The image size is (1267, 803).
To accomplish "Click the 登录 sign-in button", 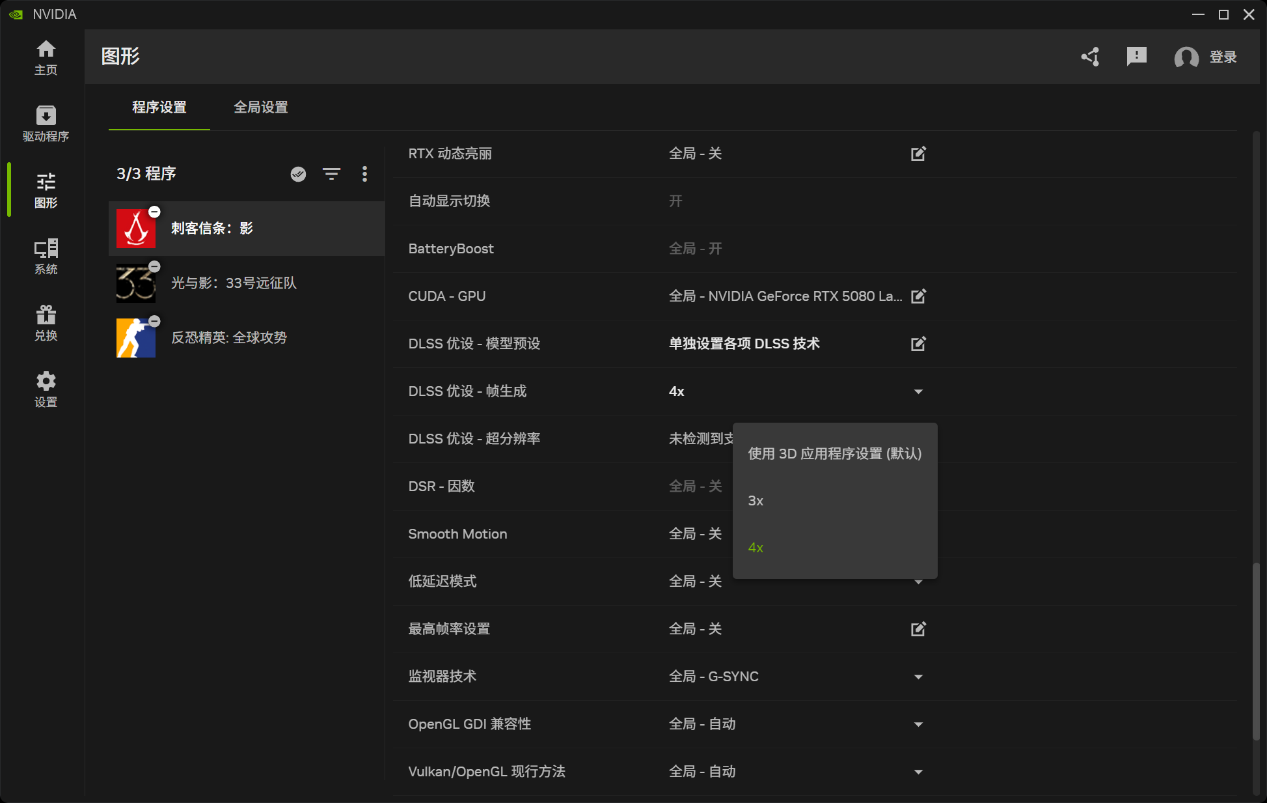I will coord(1222,57).
